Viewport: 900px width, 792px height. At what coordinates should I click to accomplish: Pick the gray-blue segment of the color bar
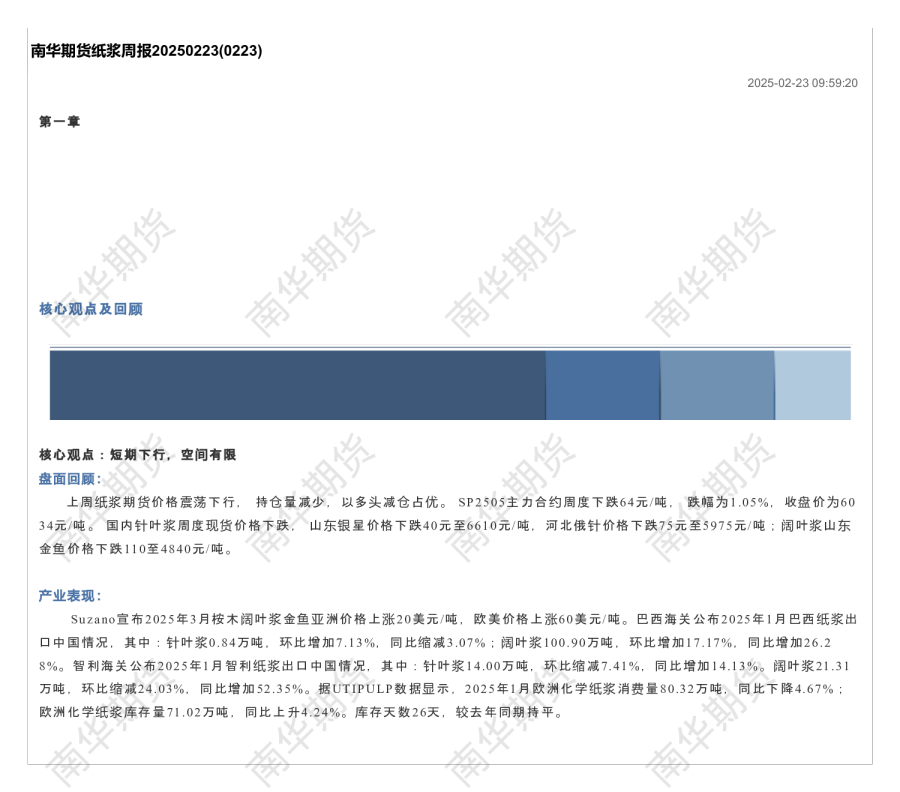pyautogui.click(x=717, y=385)
